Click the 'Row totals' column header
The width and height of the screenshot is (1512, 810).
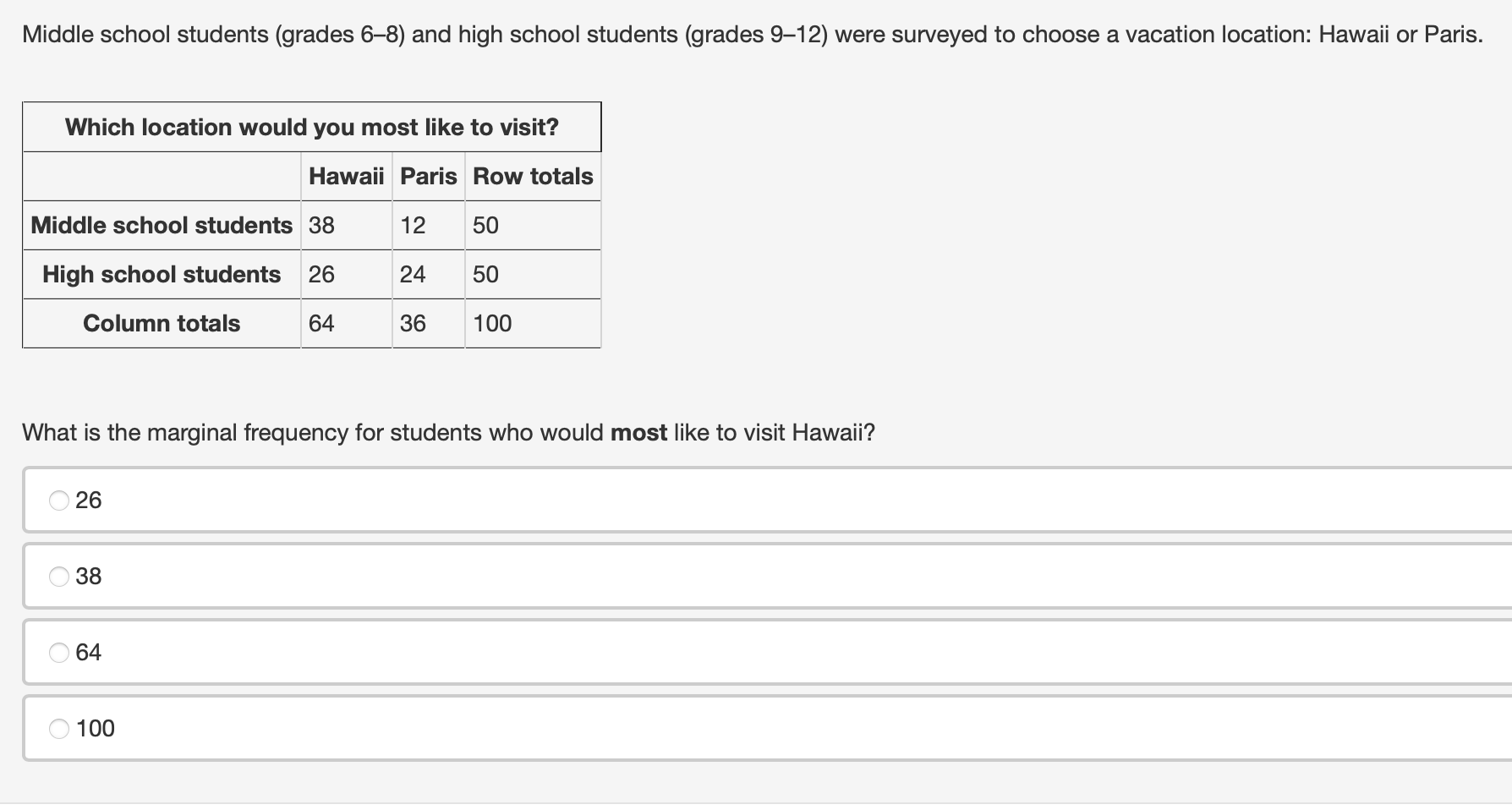click(532, 176)
